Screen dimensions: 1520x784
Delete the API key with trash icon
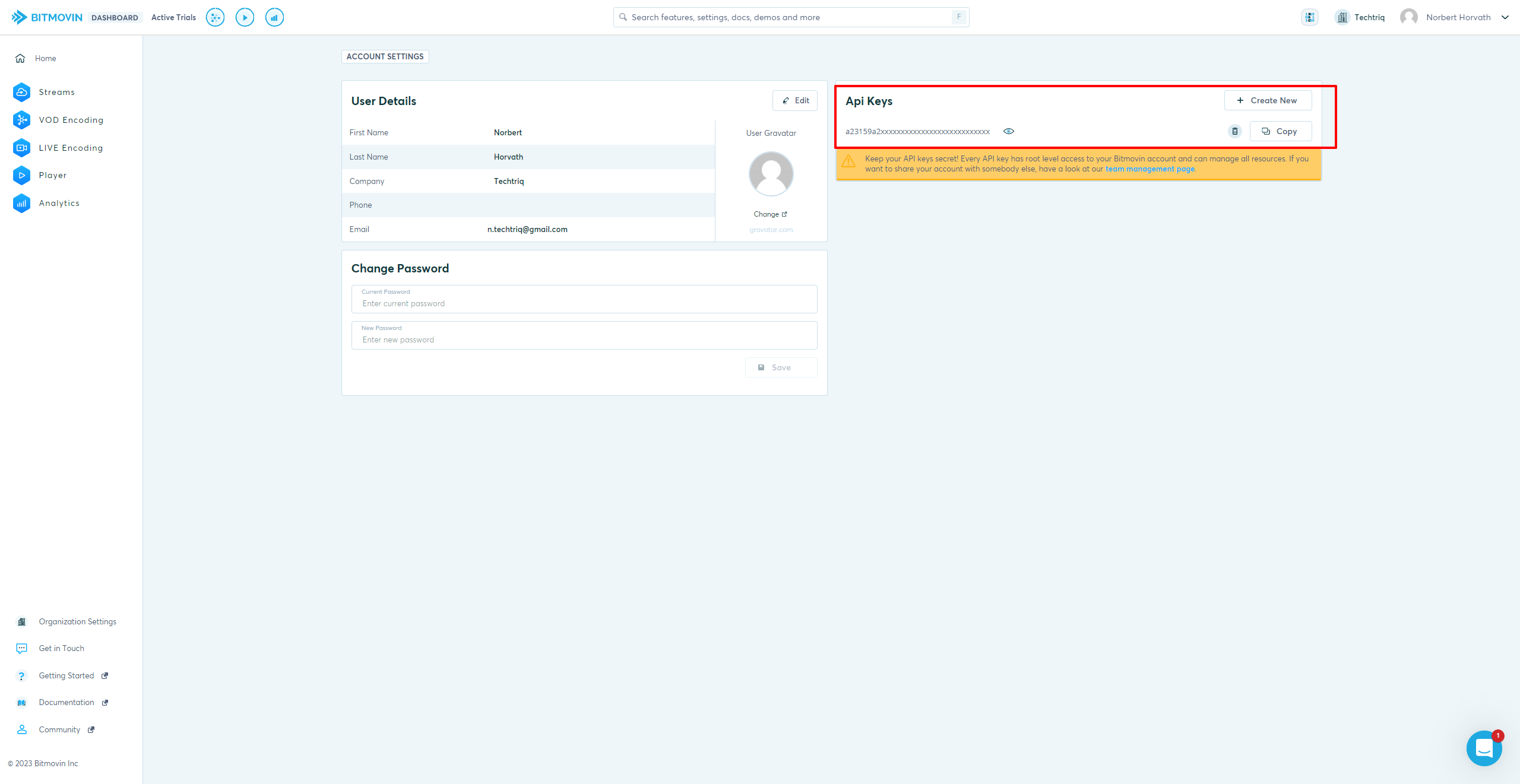tap(1234, 131)
